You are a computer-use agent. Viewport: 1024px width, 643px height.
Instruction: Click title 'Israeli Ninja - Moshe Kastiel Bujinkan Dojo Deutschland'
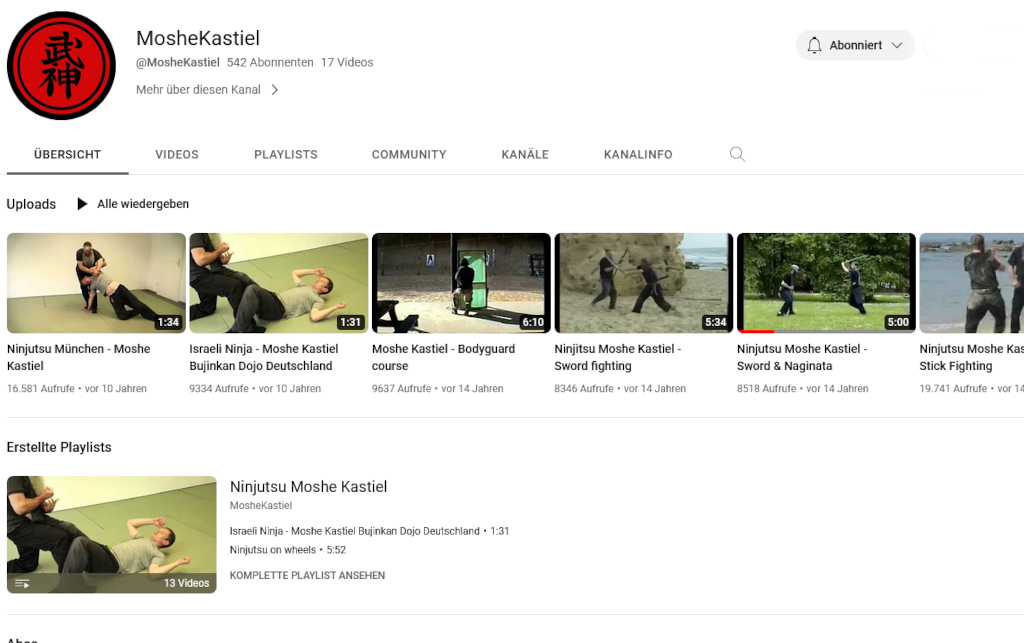click(x=264, y=357)
